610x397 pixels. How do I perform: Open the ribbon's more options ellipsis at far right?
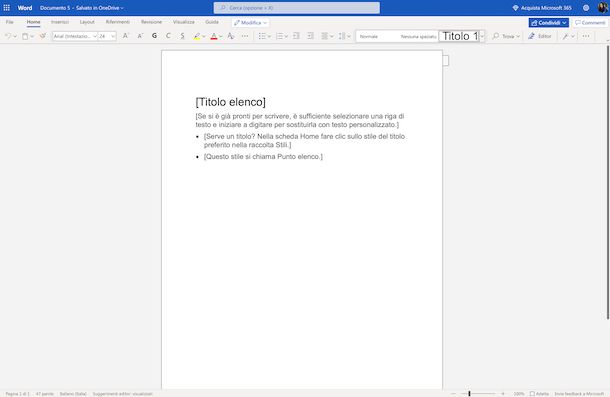pyautogui.click(x=586, y=36)
